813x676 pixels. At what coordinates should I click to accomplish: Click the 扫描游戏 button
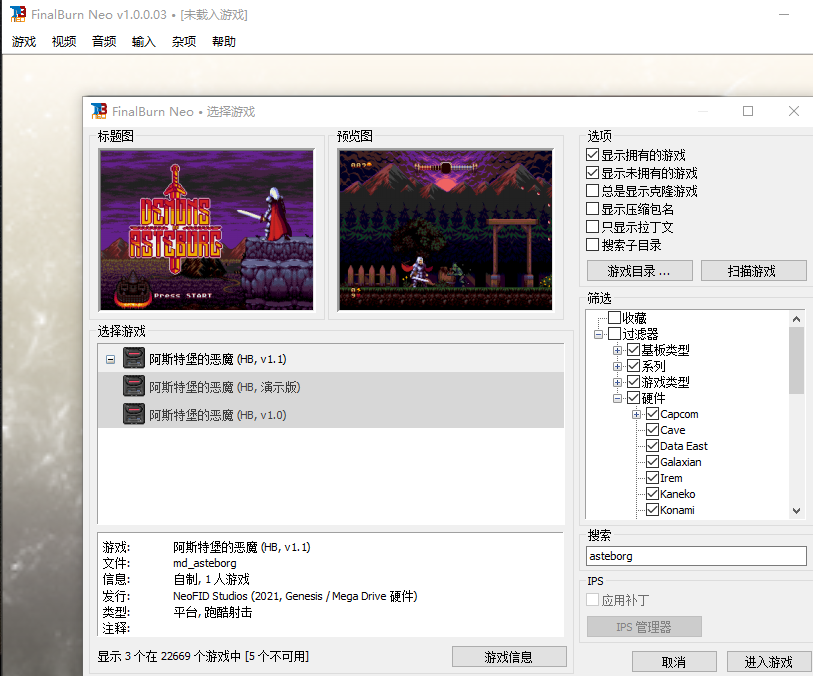[x=752, y=271]
